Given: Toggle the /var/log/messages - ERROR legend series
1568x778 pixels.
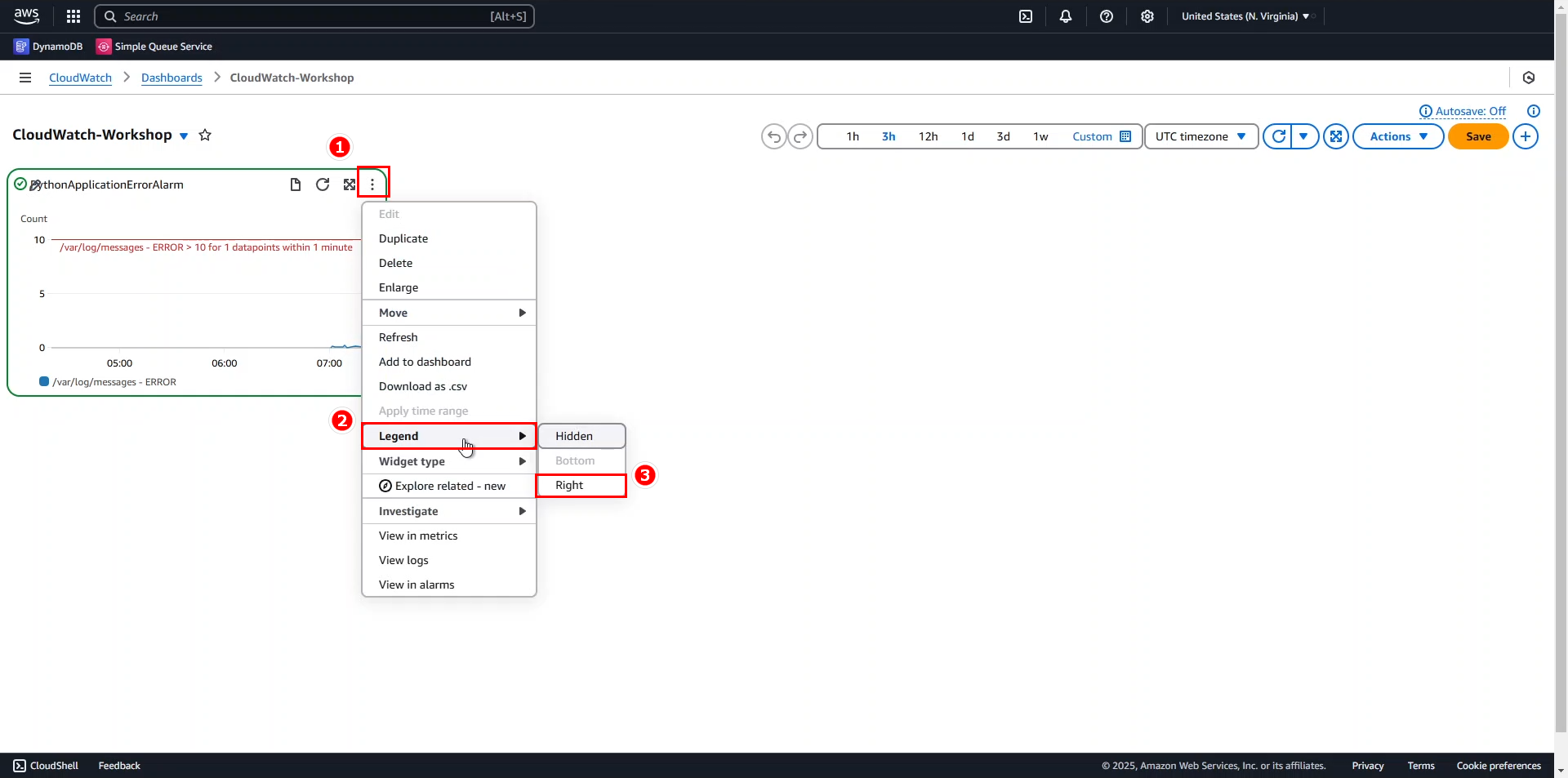Looking at the screenshot, I should coord(108,382).
